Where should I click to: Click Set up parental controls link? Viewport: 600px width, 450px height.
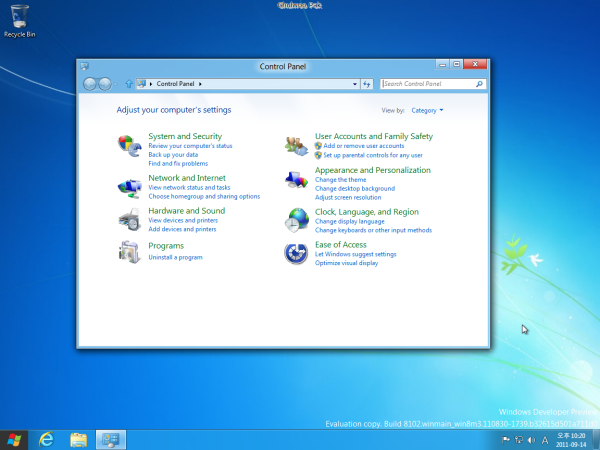(373, 155)
